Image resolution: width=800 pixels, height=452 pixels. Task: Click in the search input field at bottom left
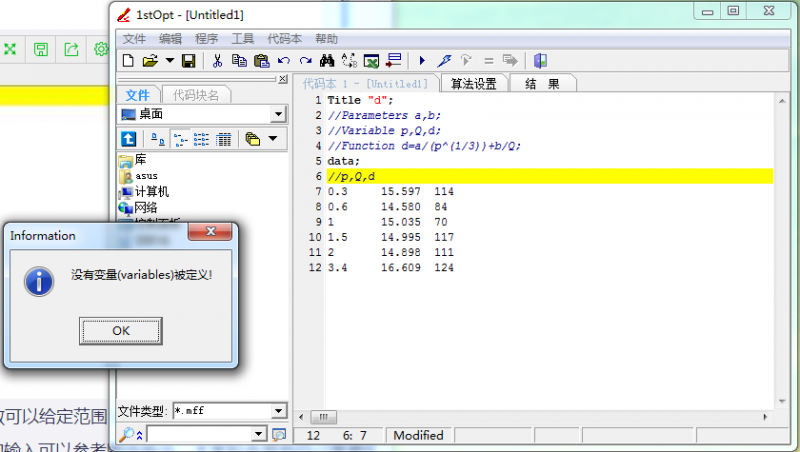(199, 435)
